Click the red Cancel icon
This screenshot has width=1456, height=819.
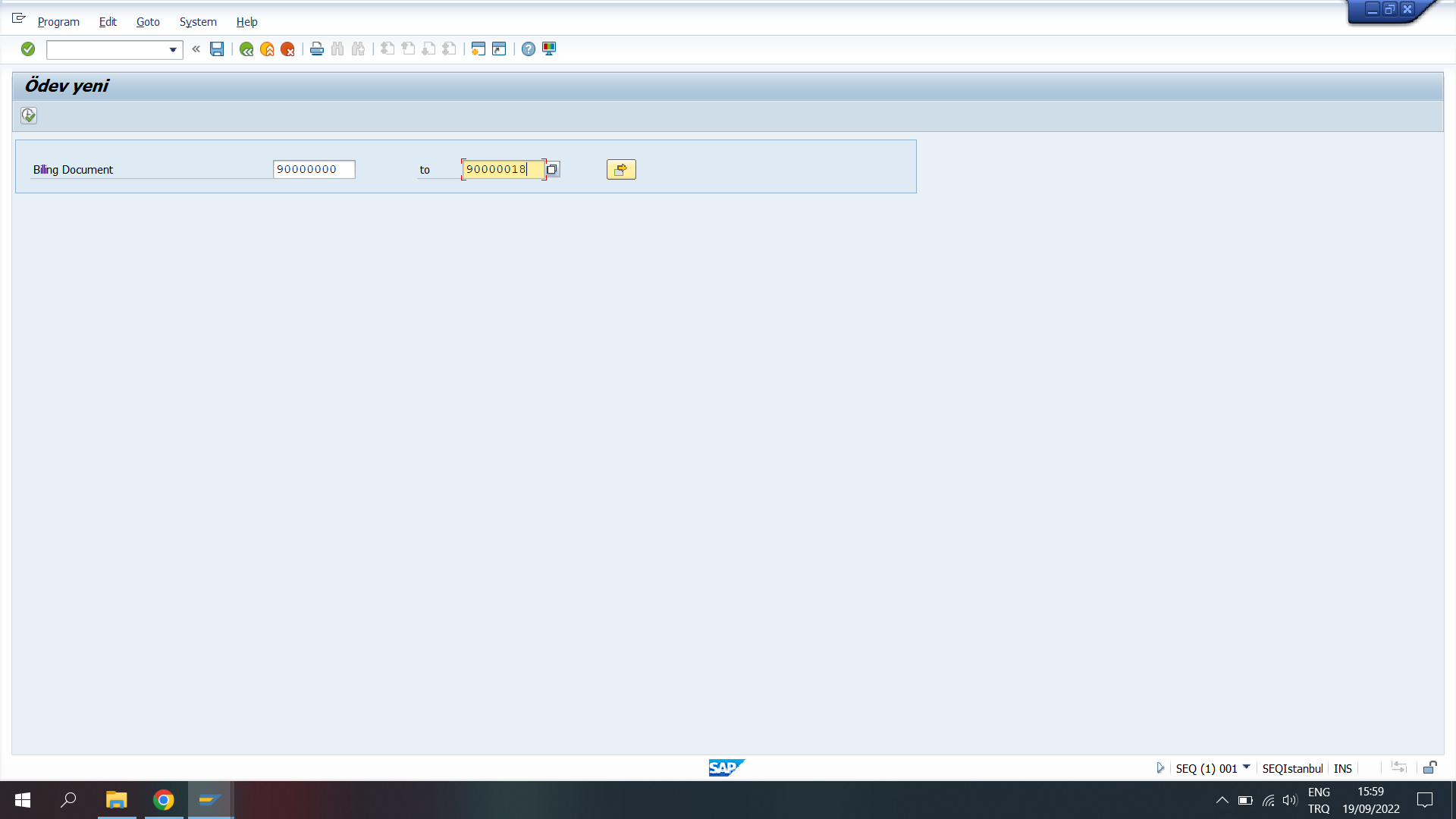[x=287, y=49]
